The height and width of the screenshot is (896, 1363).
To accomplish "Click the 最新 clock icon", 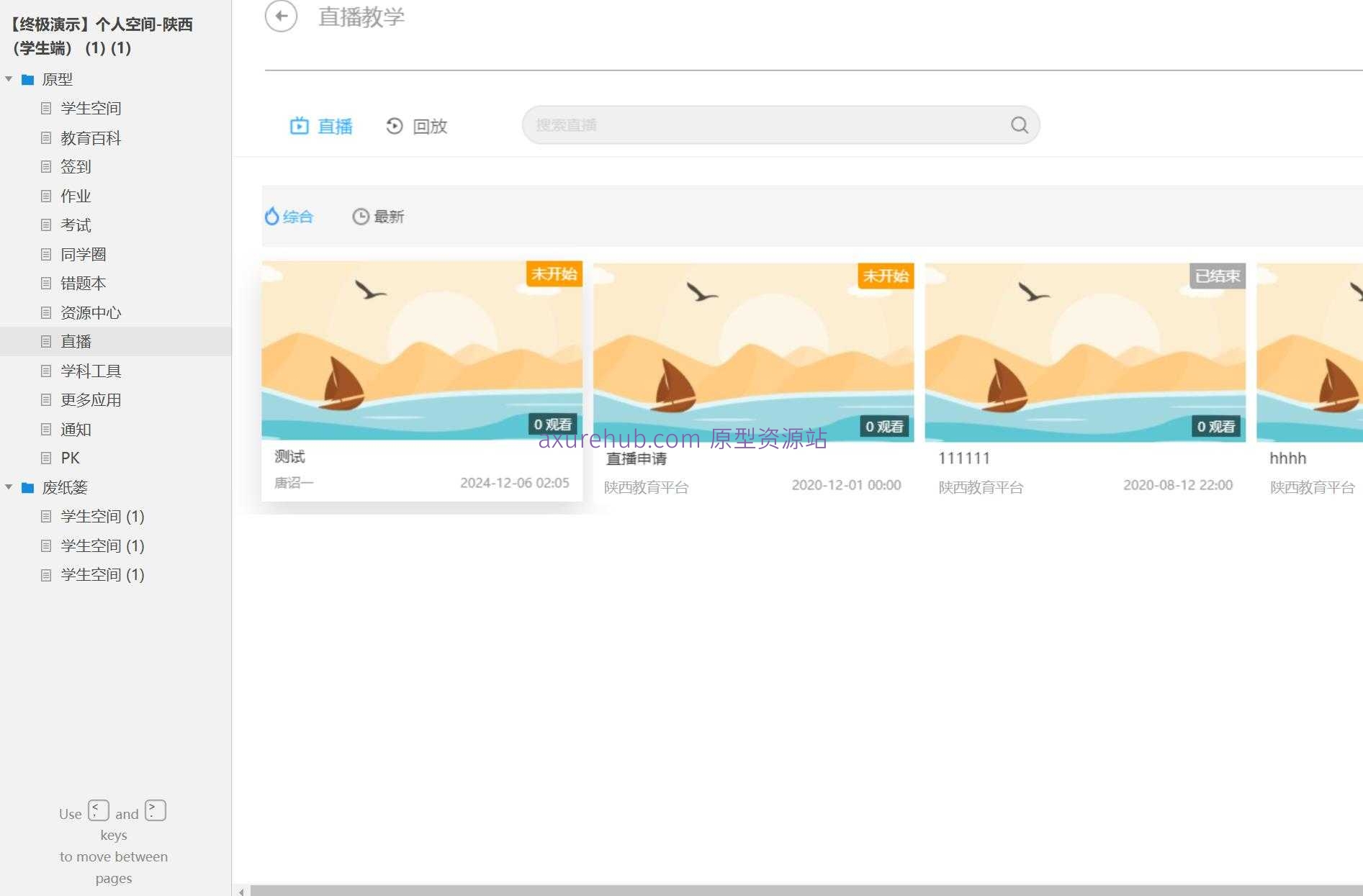I will (360, 217).
